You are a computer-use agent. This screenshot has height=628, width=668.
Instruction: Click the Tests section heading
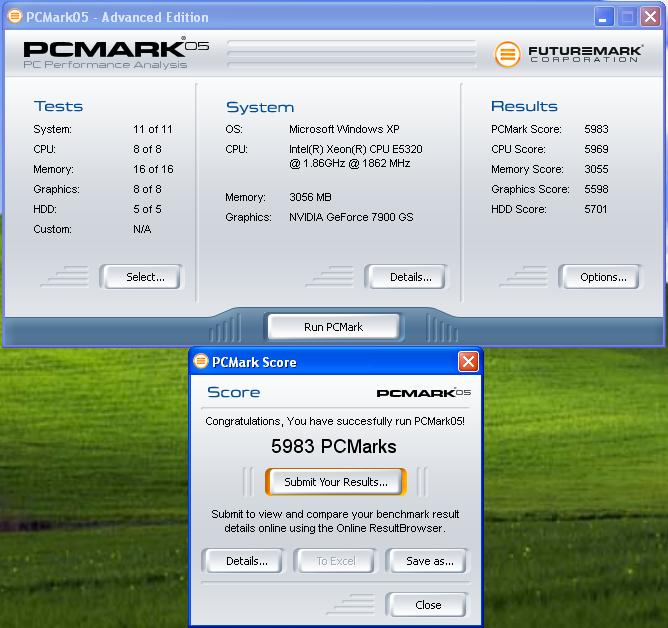[x=58, y=106]
